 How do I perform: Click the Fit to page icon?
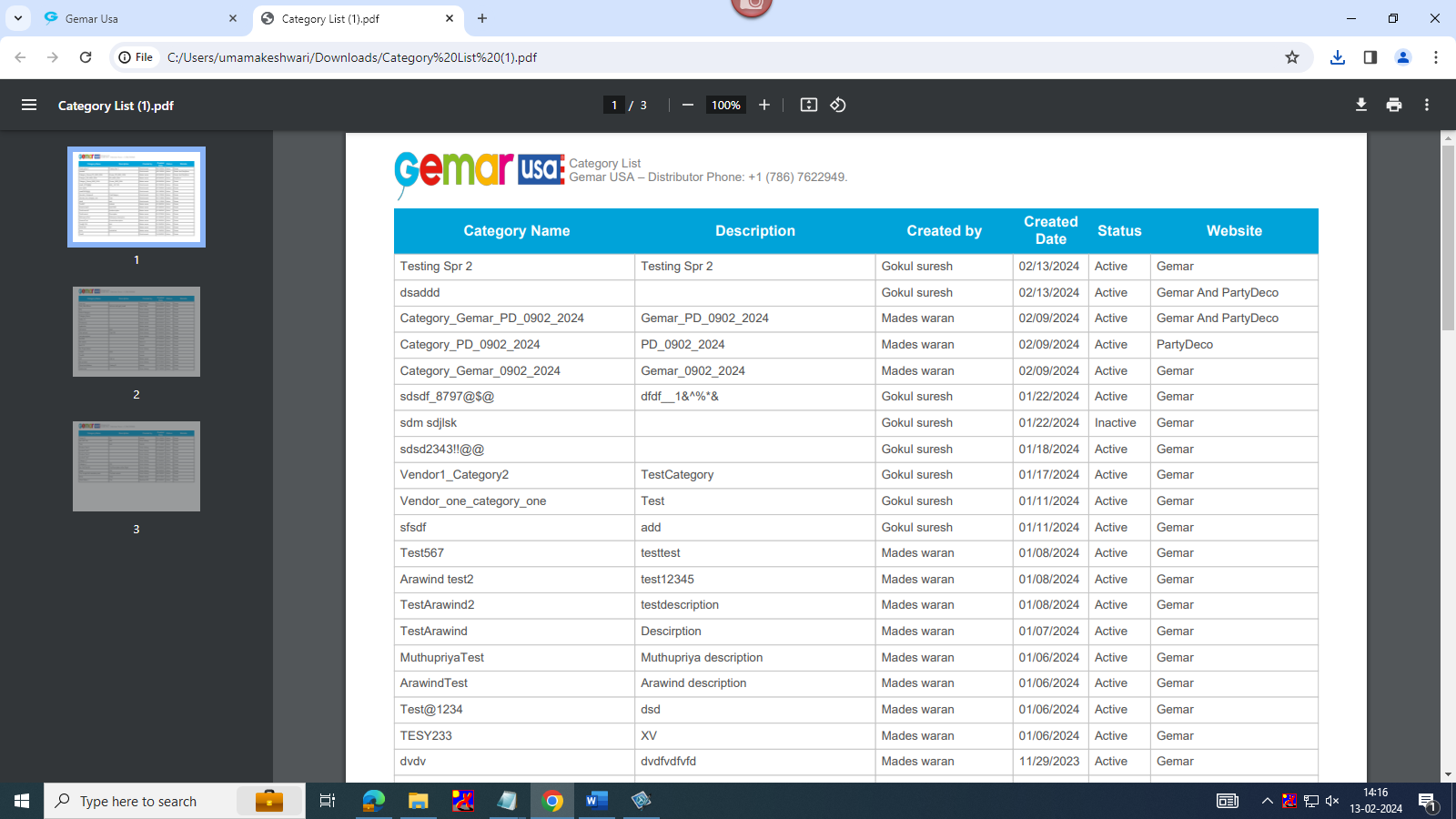pyautogui.click(x=809, y=105)
